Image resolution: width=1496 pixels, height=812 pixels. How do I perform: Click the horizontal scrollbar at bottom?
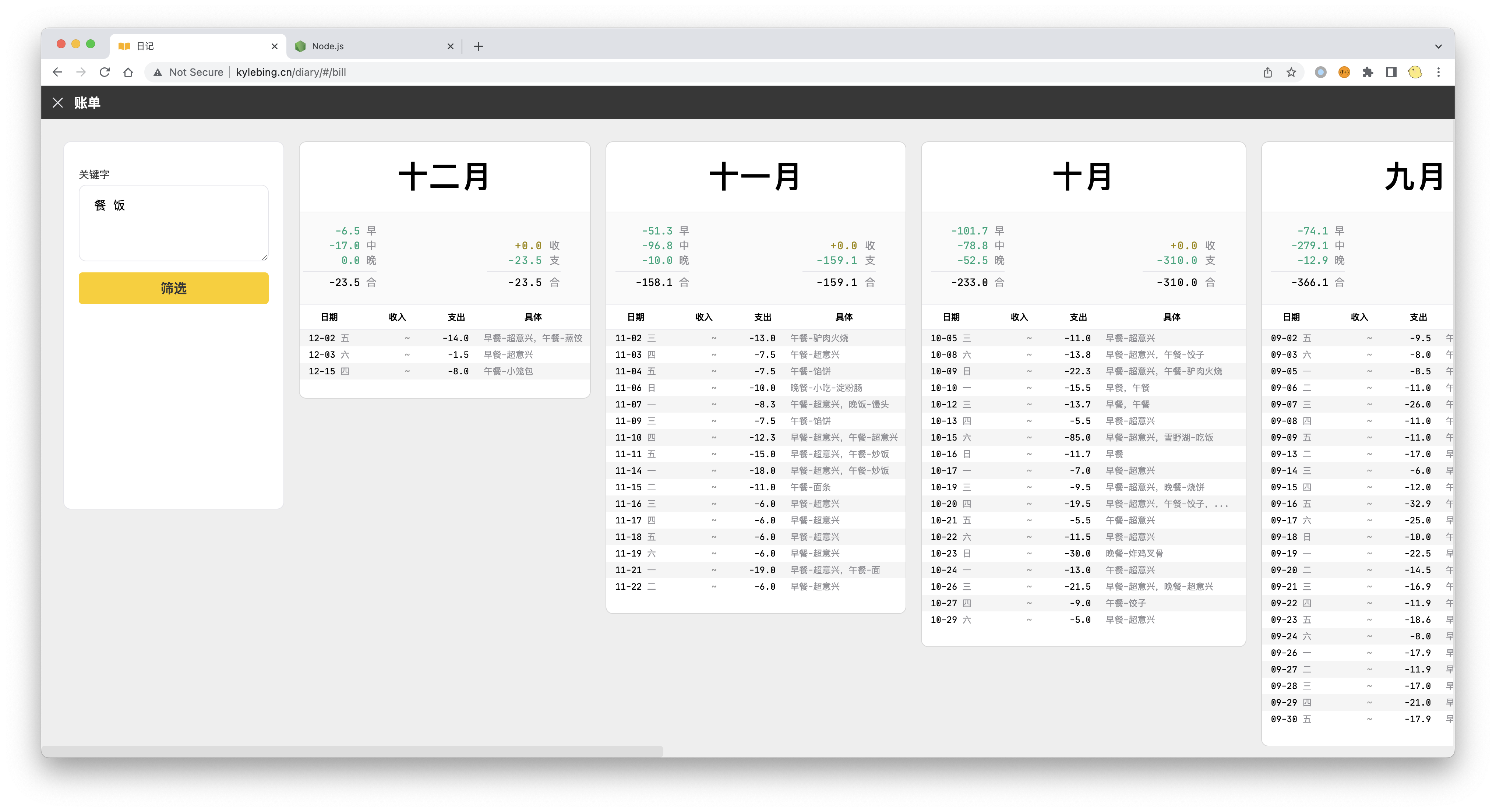coord(352,751)
